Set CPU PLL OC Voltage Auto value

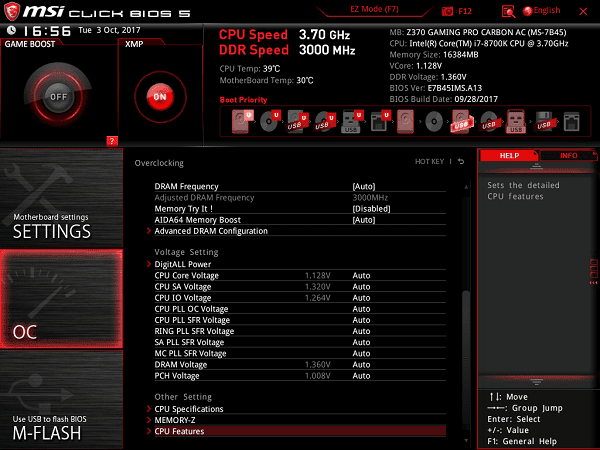(x=361, y=309)
